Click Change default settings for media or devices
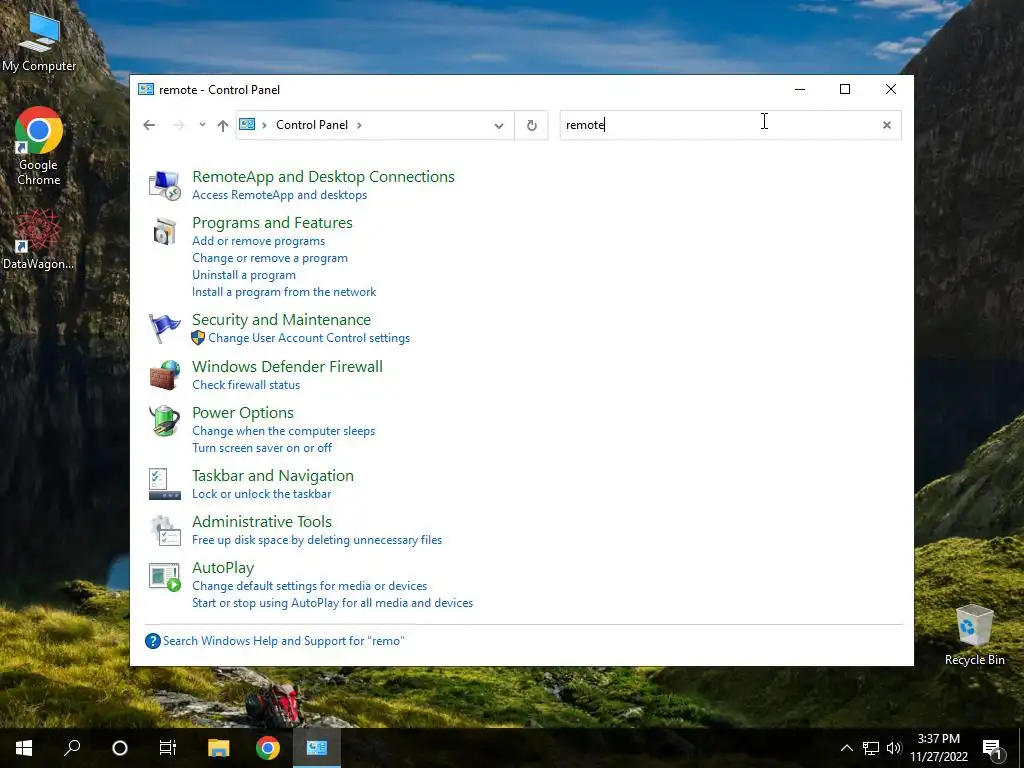This screenshot has width=1024, height=768. [310, 586]
